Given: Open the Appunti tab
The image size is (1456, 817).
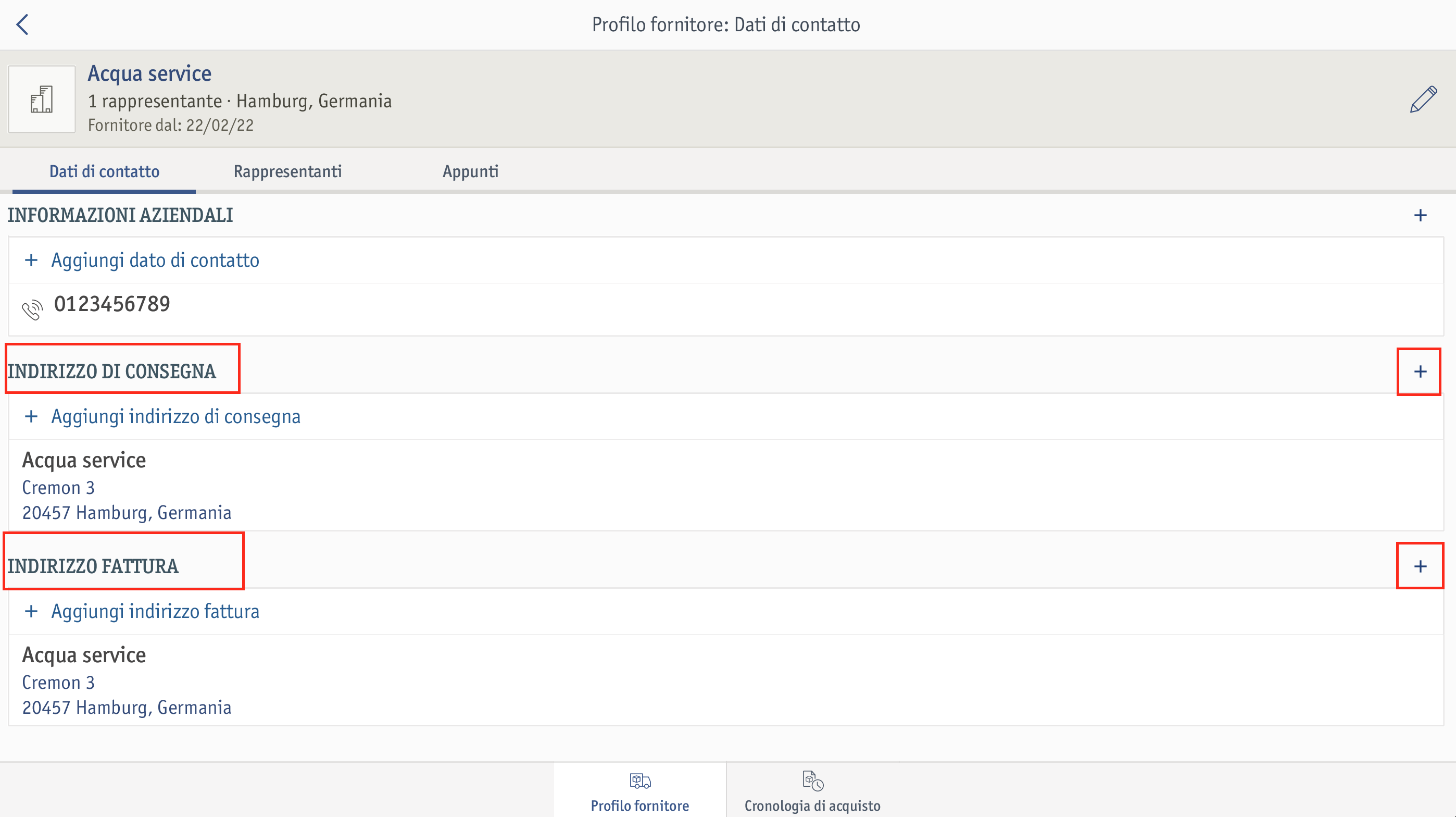Looking at the screenshot, I should coord(470,171).
